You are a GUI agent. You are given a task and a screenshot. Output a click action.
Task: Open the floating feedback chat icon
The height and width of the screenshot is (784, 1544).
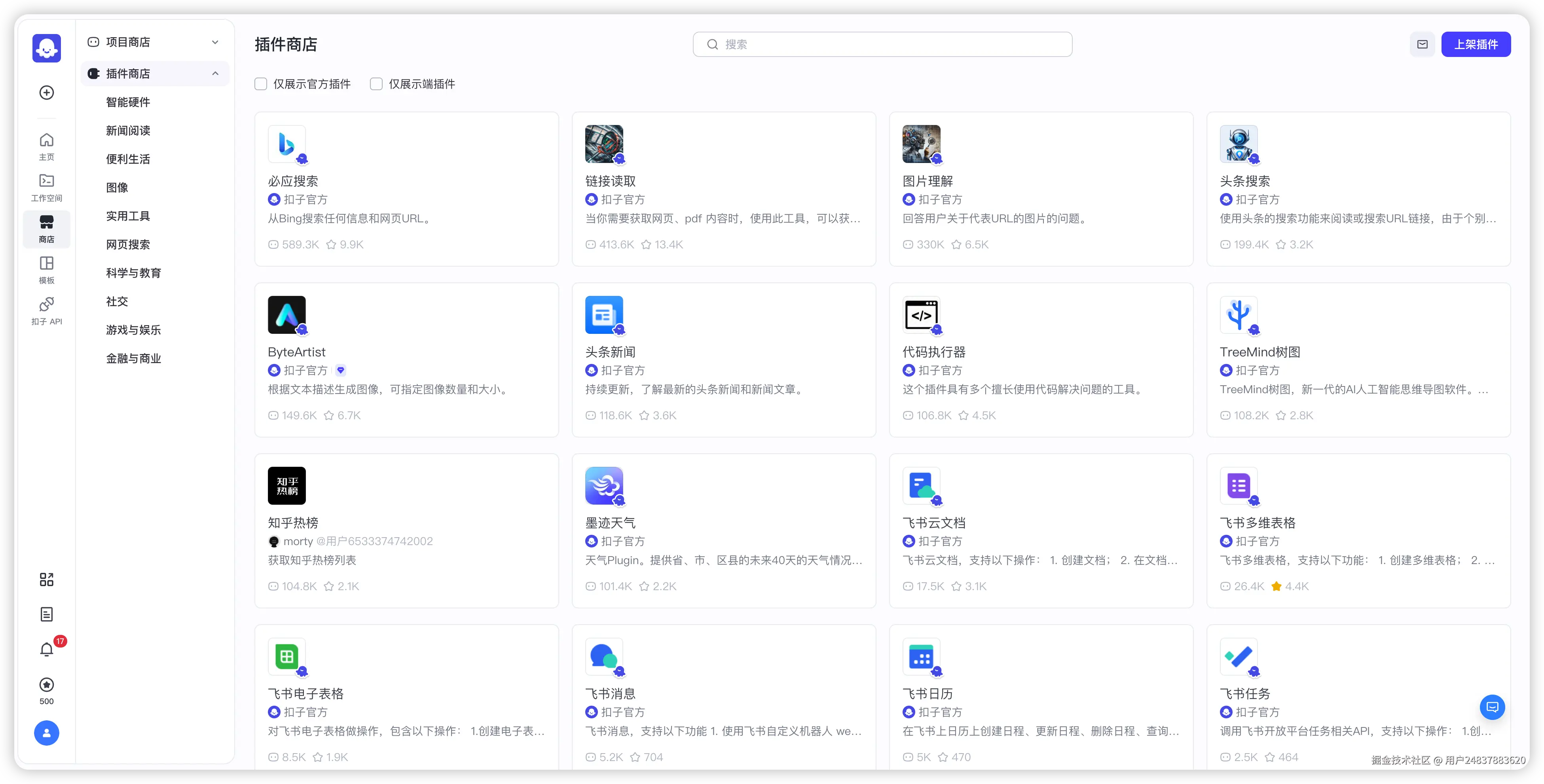pos(1492,707)
